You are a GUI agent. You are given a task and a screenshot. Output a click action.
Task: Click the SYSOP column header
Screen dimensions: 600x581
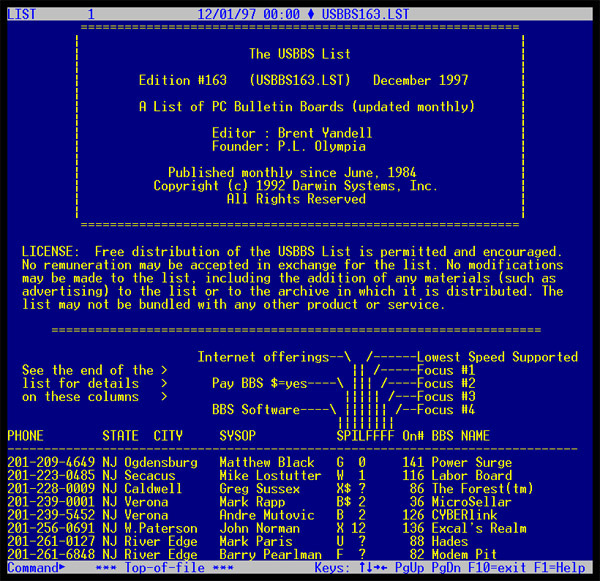[x=238, y=436]
